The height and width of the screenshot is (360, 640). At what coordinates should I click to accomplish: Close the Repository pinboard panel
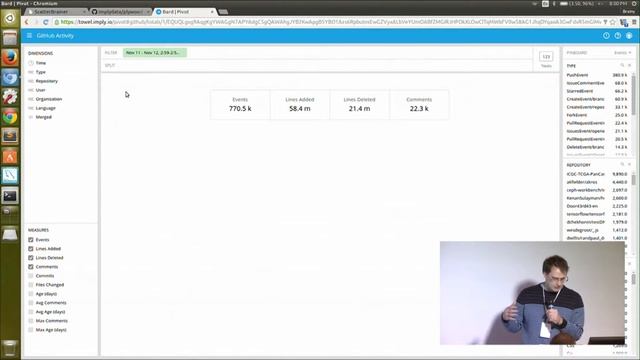tap(629, 164)
